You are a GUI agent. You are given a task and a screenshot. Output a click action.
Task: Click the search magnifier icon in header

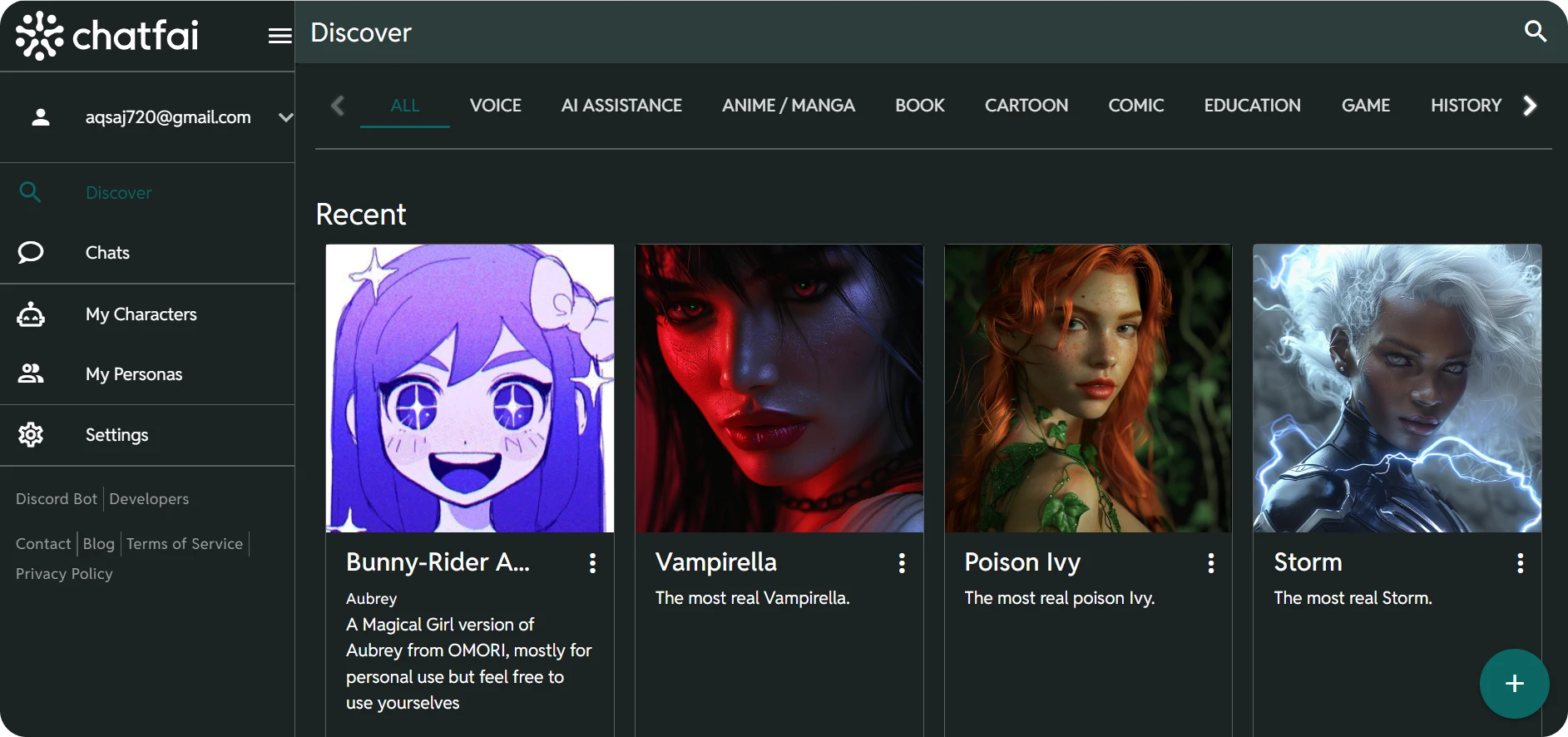tap(1535, 32)
